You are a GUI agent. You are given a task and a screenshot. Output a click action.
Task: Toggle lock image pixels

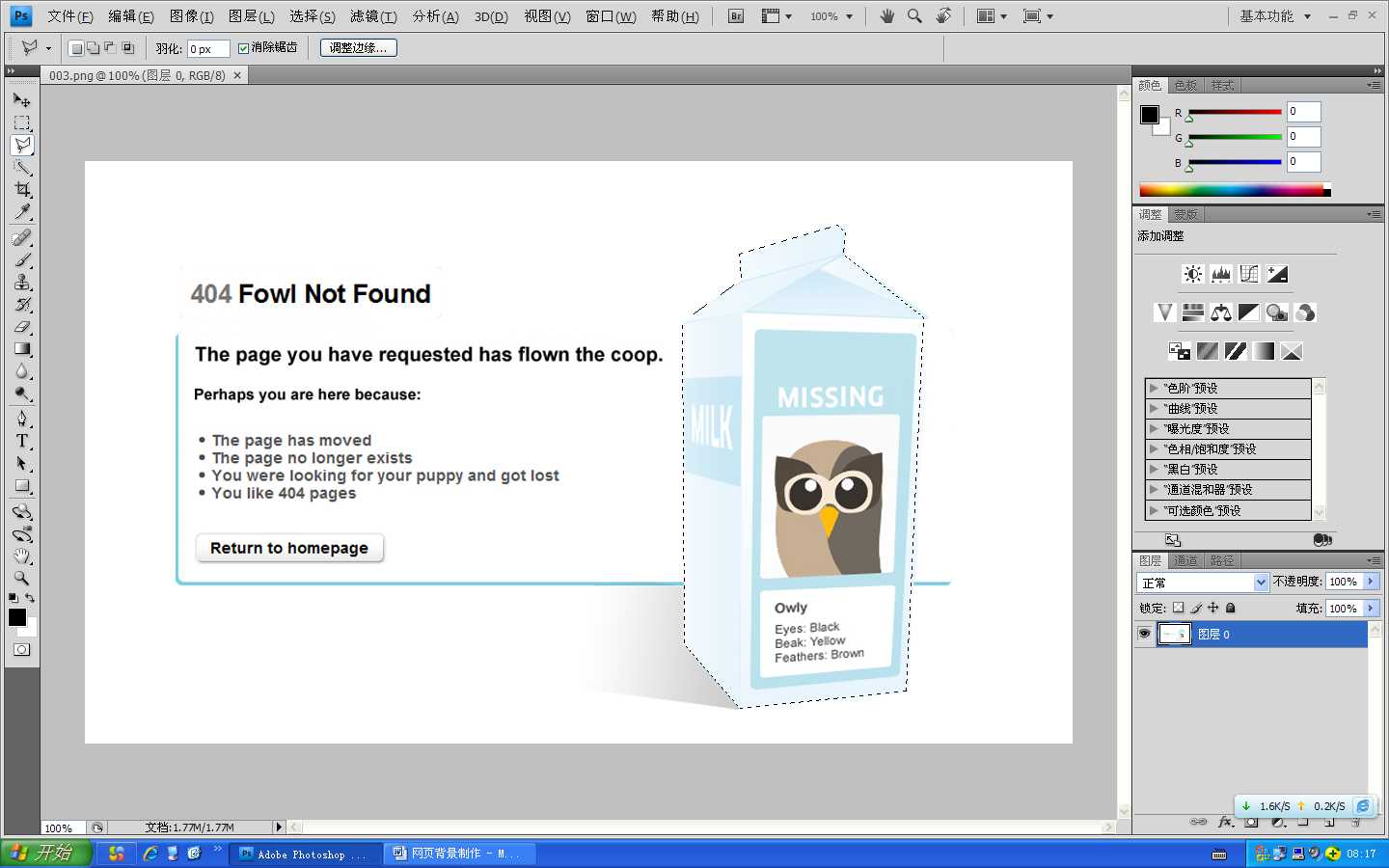tap(1196, 608)
